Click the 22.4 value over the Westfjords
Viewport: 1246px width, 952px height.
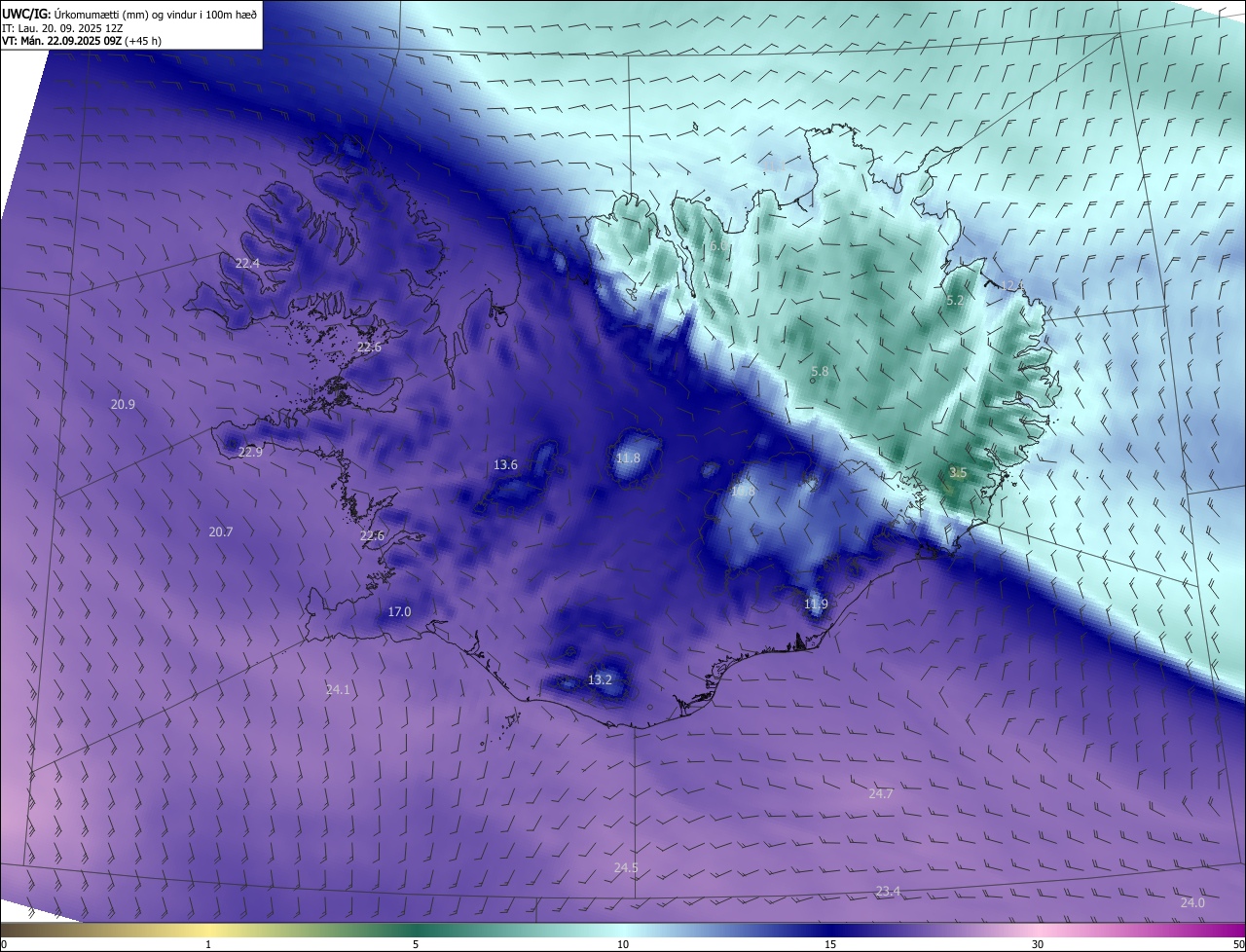(247, 263)
